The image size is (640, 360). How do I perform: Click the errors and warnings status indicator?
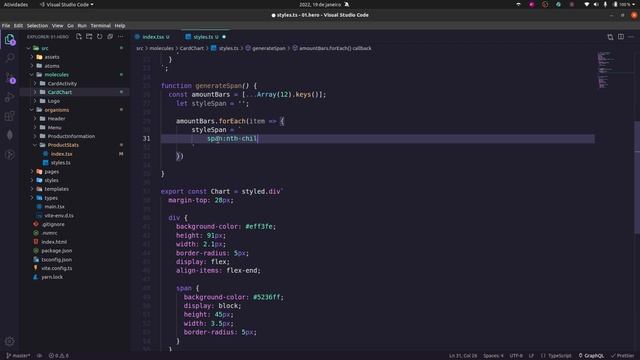click(59, 356)
